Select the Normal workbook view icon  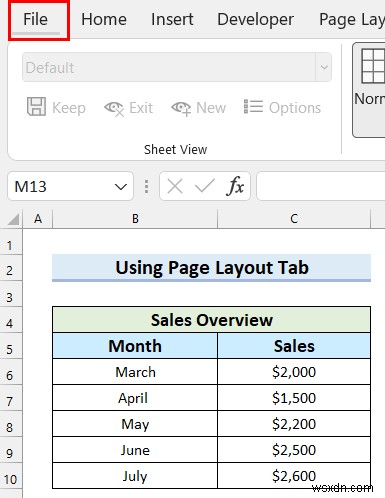[x=373, y=66]
